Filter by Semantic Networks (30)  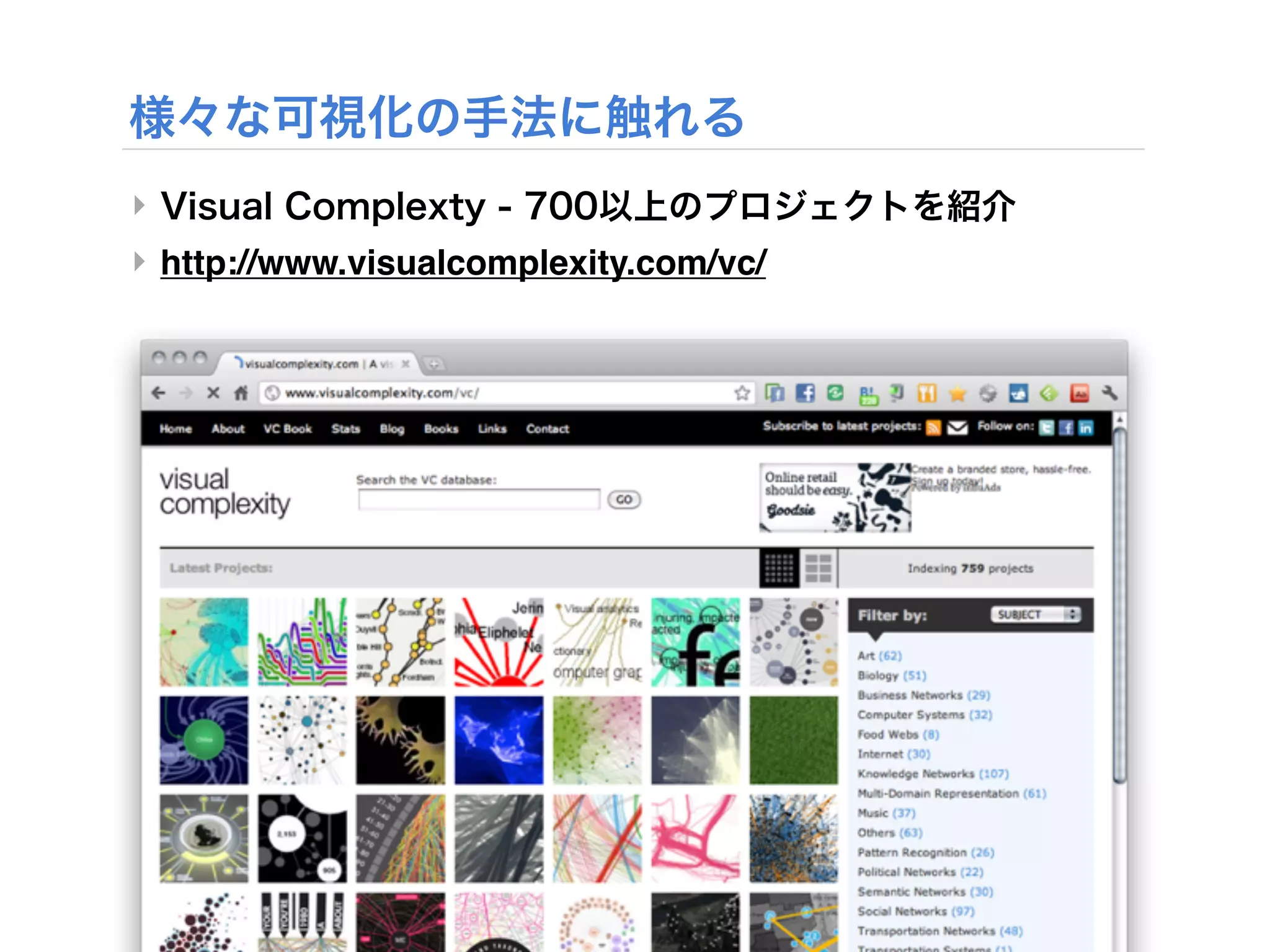tap(925, 892)
